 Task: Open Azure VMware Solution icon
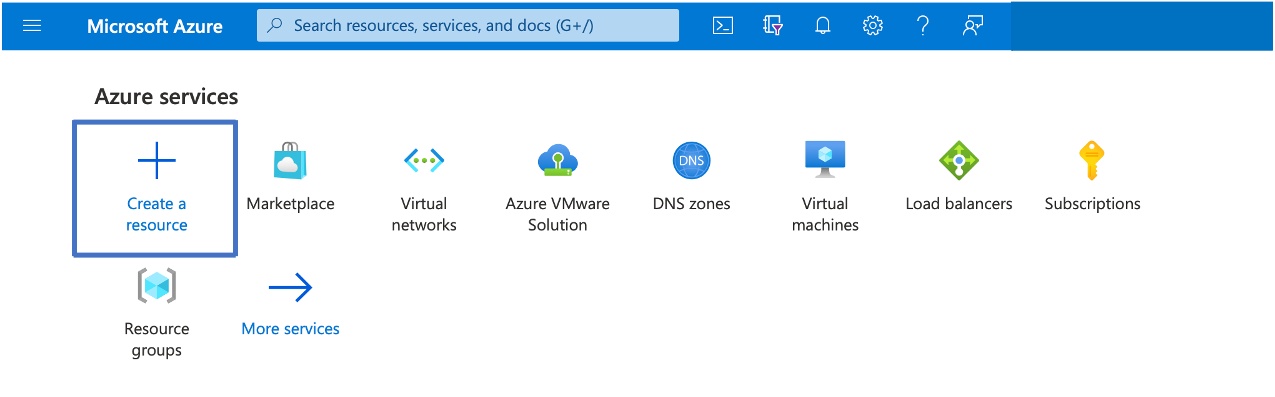[x=558, y=160]
